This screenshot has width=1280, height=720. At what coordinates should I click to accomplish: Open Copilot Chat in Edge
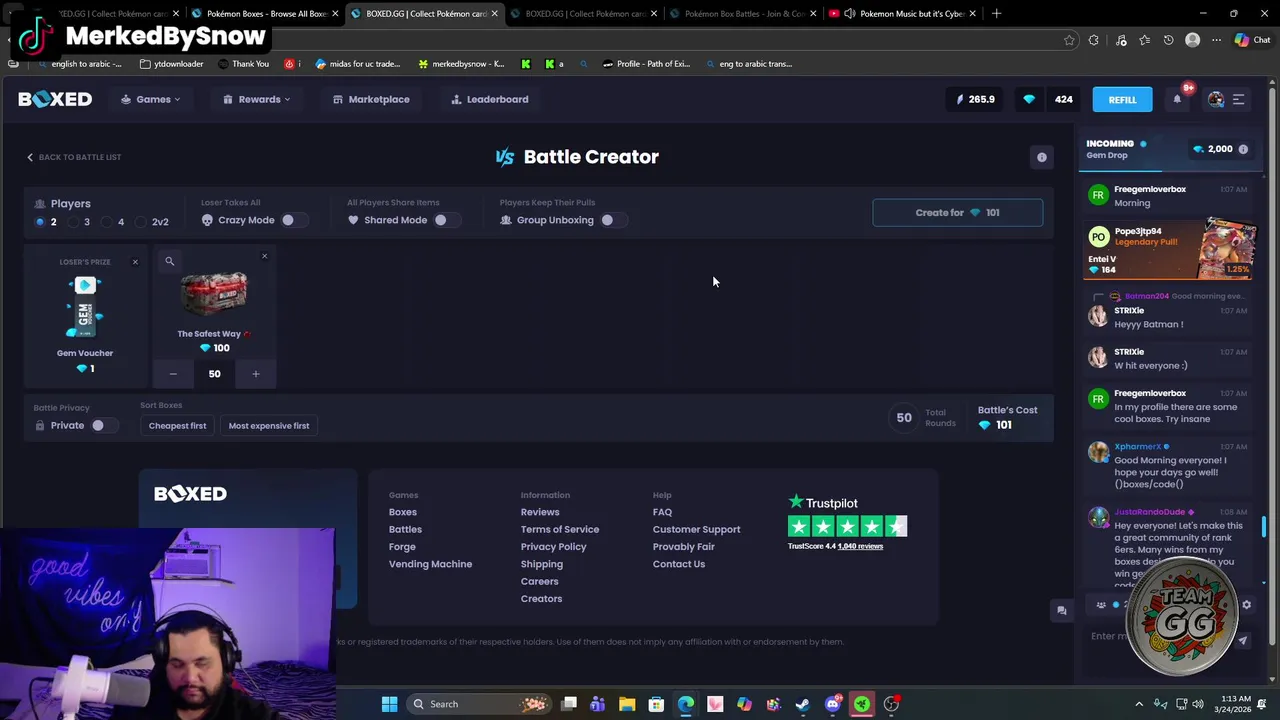(1252, 40)
